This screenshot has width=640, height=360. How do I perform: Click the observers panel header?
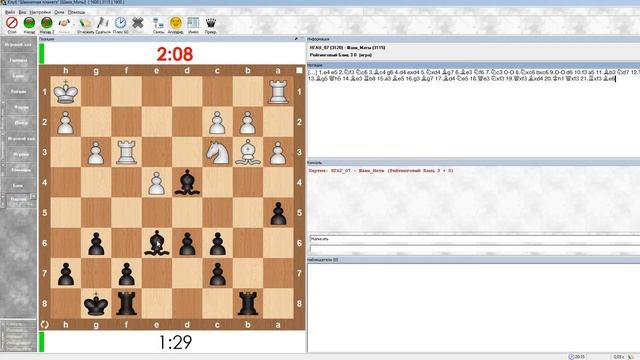[473, 260]
